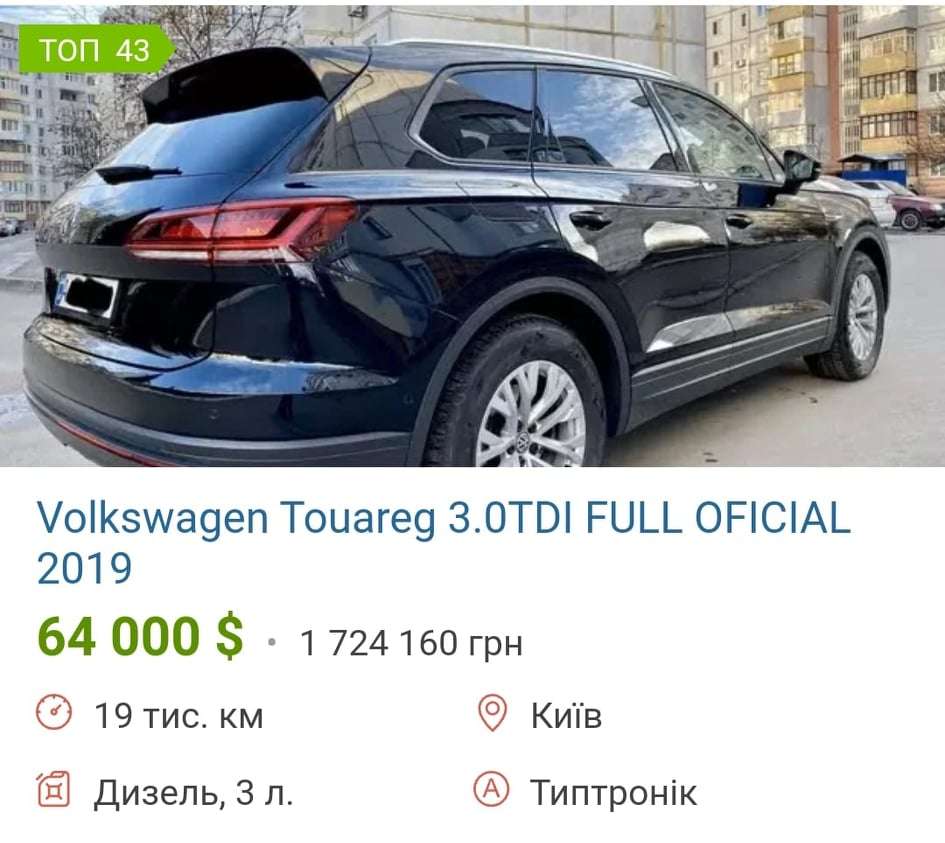
Task: Click the green ТОП 43 badge
Action: pos(95,49)
